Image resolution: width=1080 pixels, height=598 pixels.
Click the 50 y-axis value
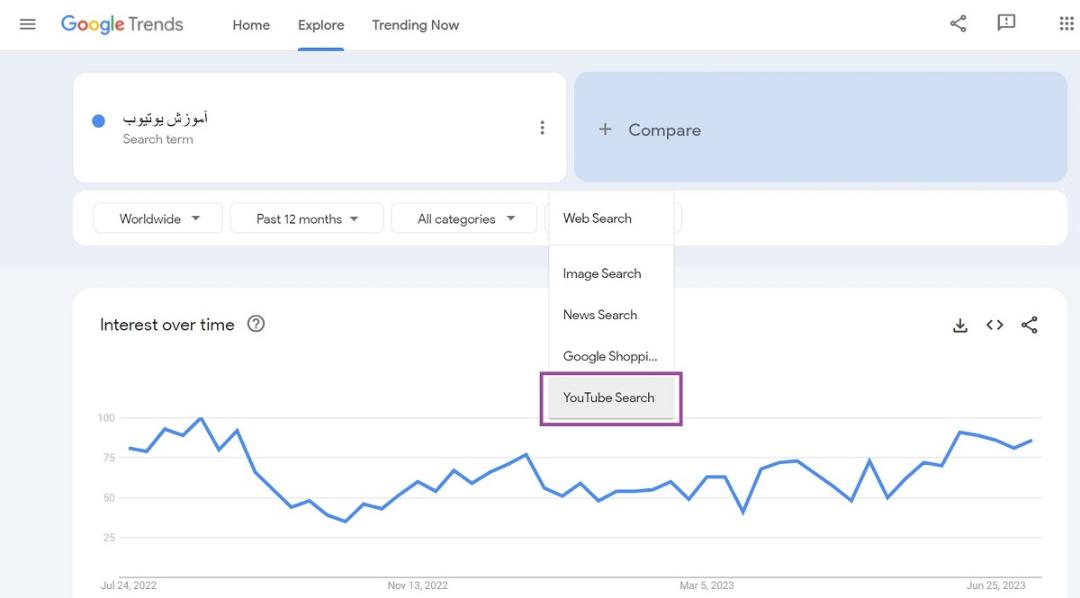(109, 497)
